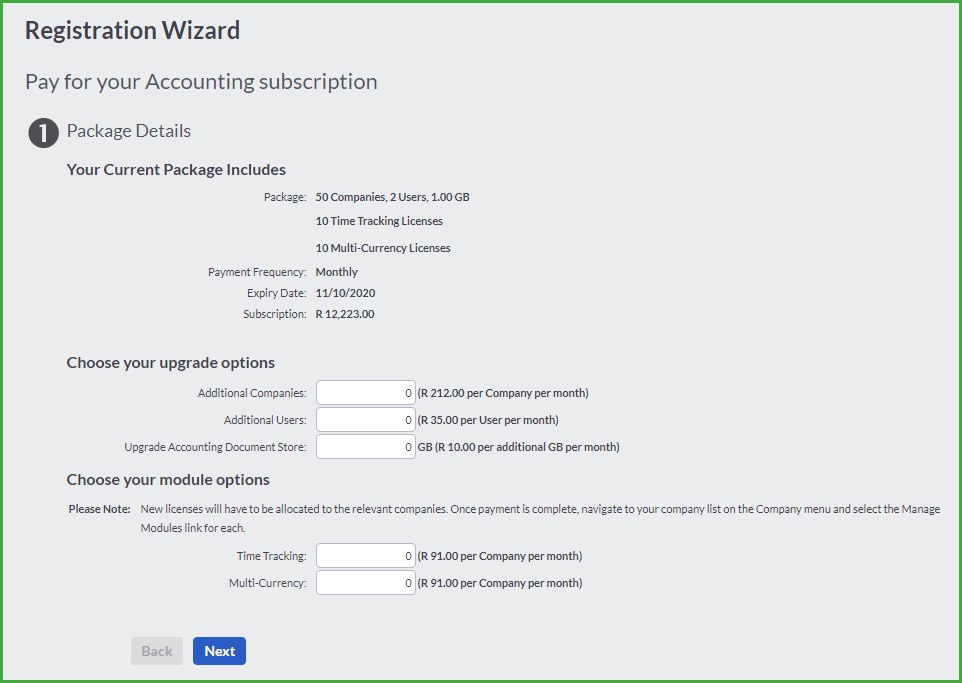The width and height of the screenshot is (962, 683).
Task: Click the 'Choose your upgrade options' heading
Action: (x=171, y=363)
